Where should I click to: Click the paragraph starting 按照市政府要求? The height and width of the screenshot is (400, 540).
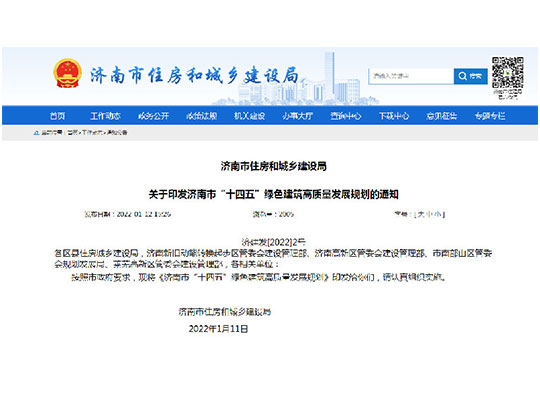click(258, 277)
